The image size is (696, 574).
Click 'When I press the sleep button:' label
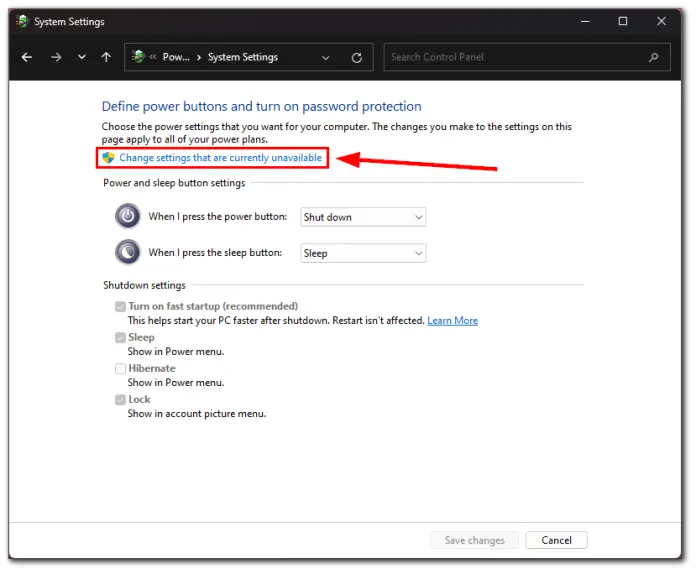(215, 253)
